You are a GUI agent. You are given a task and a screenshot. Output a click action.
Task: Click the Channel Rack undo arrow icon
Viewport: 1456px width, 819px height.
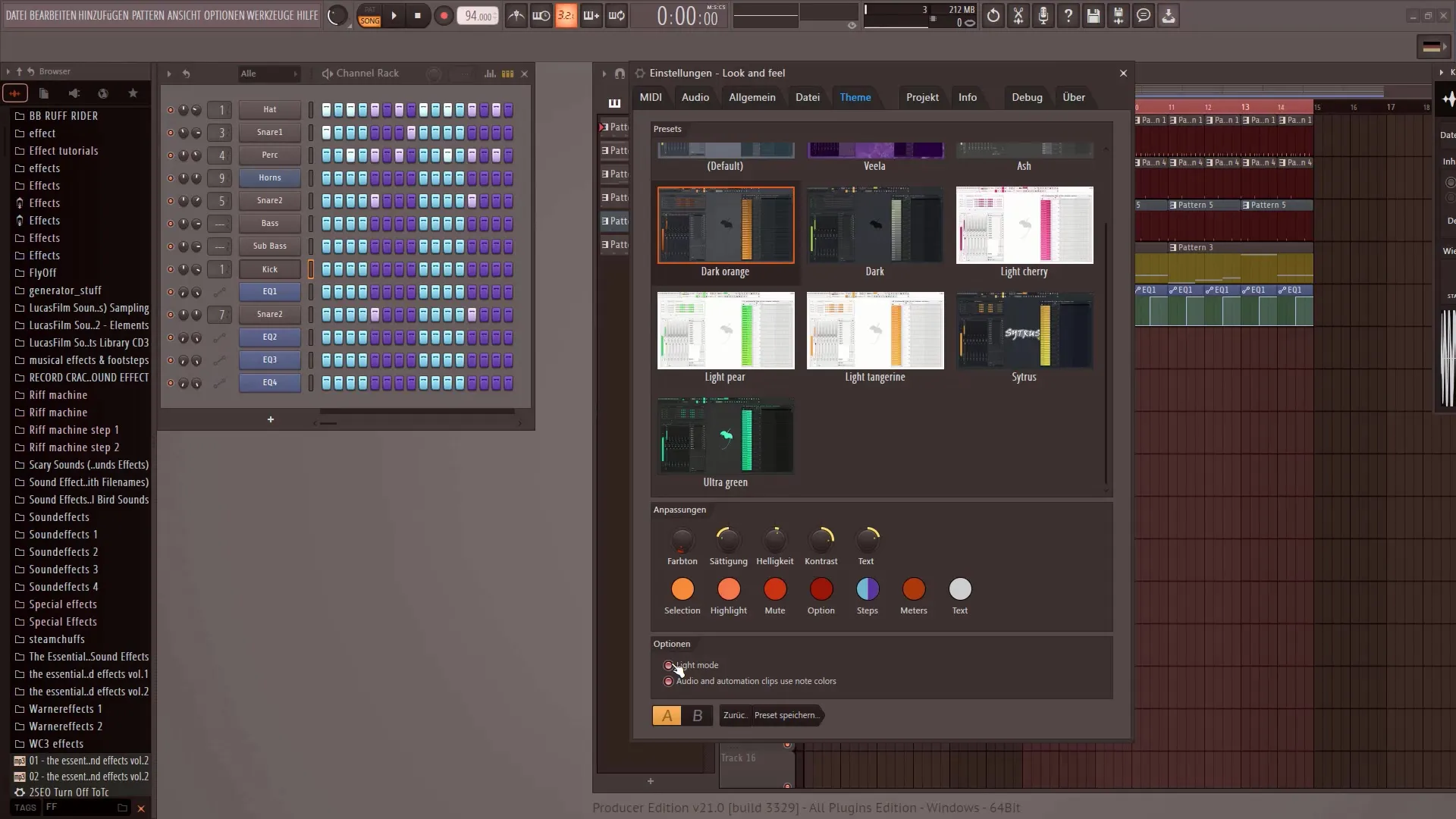point(186,74)
